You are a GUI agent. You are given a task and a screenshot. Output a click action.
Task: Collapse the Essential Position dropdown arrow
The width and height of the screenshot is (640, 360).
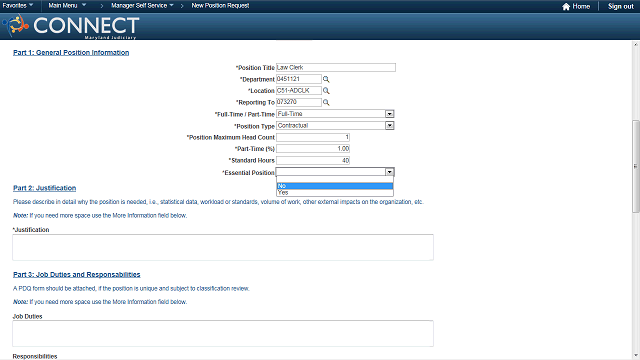click(389, 172)
